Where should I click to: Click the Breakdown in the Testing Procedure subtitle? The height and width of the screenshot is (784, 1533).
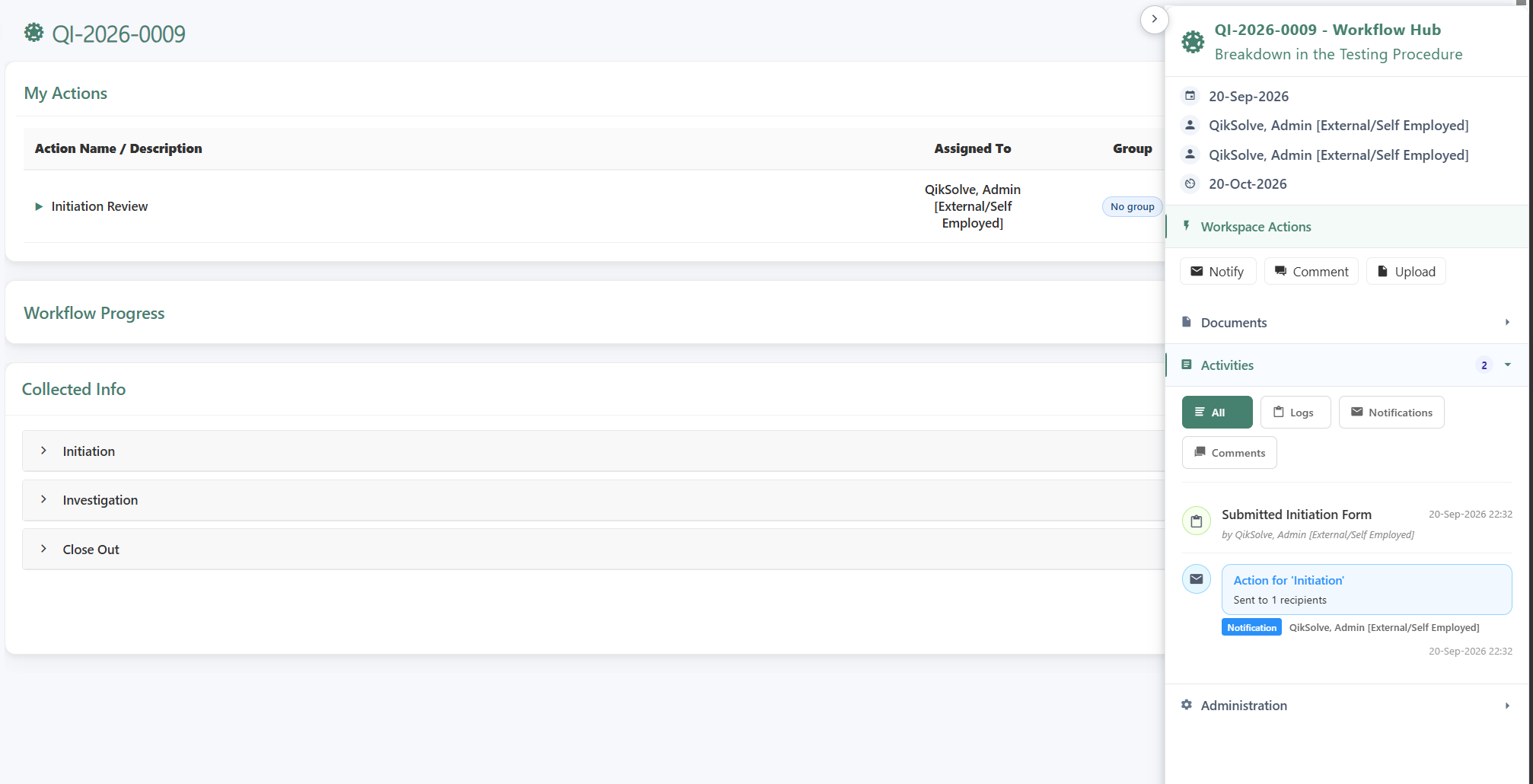coord(1337,54)
